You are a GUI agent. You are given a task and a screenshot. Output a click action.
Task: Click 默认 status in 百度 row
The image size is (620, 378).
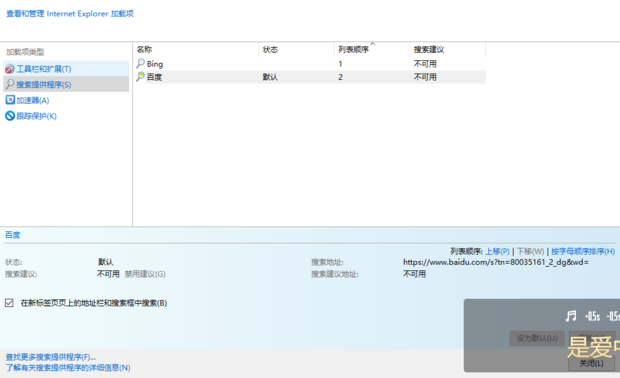pos(270,77)
